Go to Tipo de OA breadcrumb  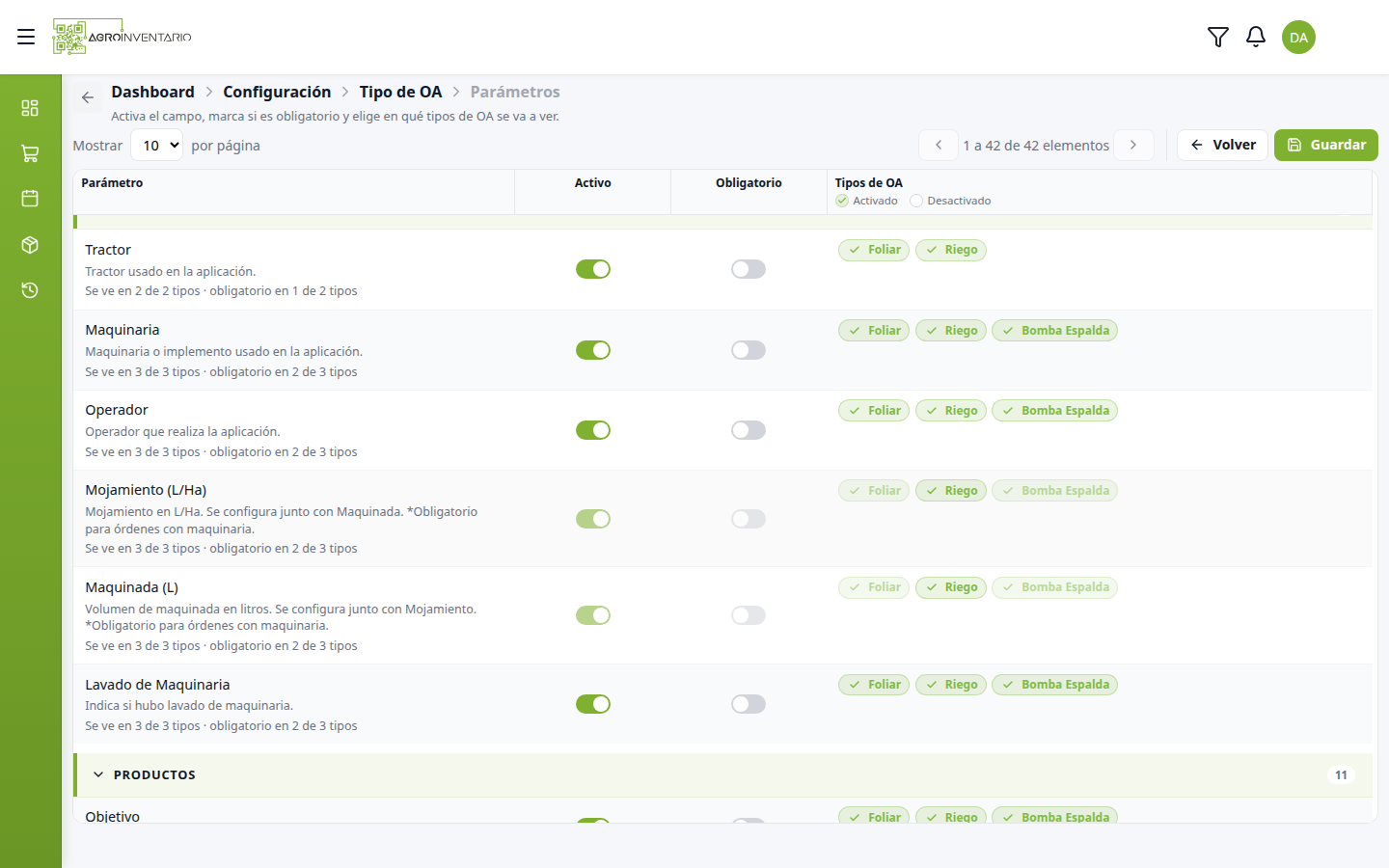(x=400, y=92)
